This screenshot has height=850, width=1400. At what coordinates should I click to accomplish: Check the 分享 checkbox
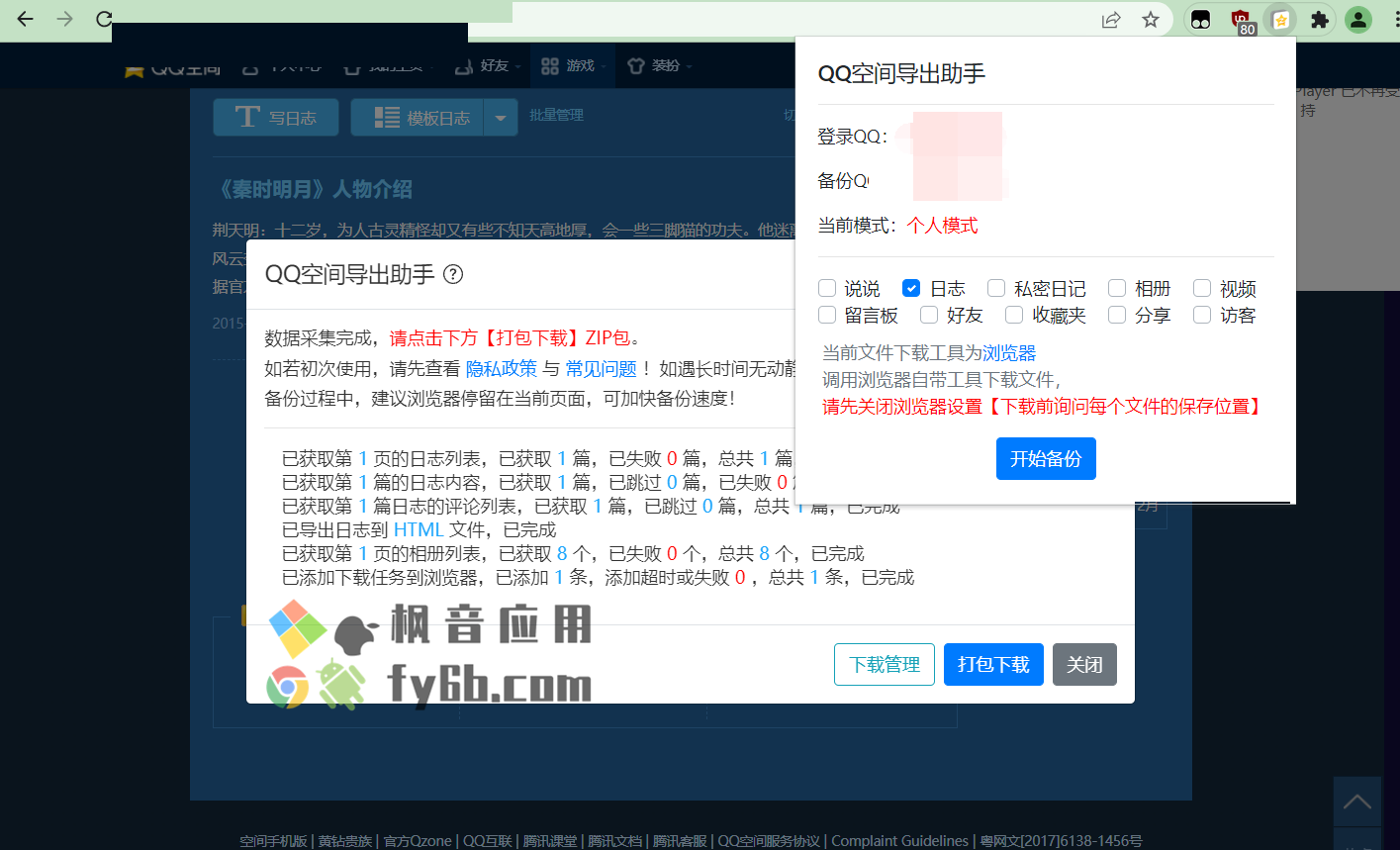click(x=1117, y=315)
